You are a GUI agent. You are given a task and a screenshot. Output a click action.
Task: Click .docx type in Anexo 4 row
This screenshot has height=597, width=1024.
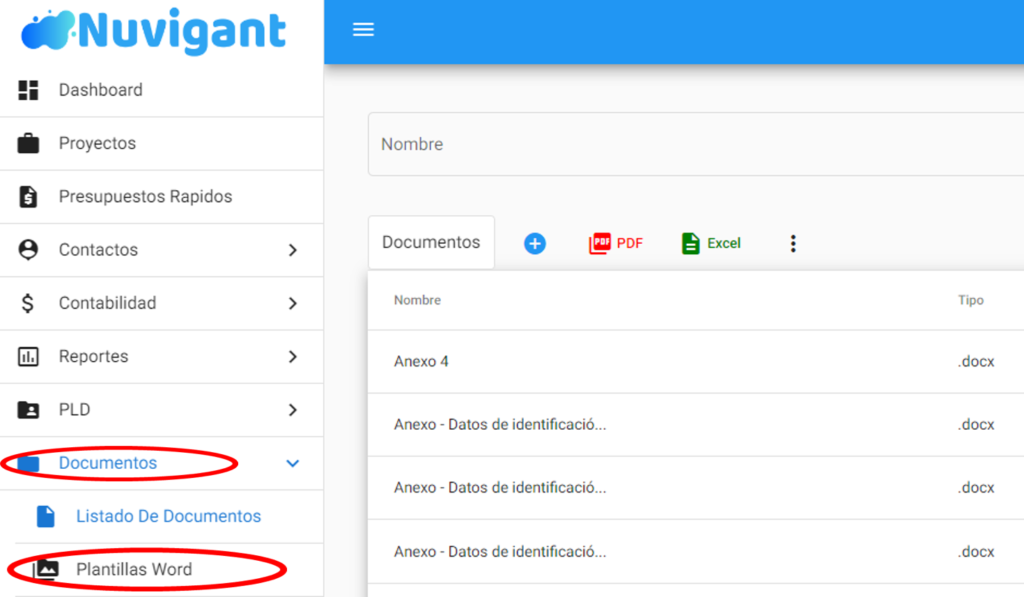pyautogui.click(x=976, y=362)
